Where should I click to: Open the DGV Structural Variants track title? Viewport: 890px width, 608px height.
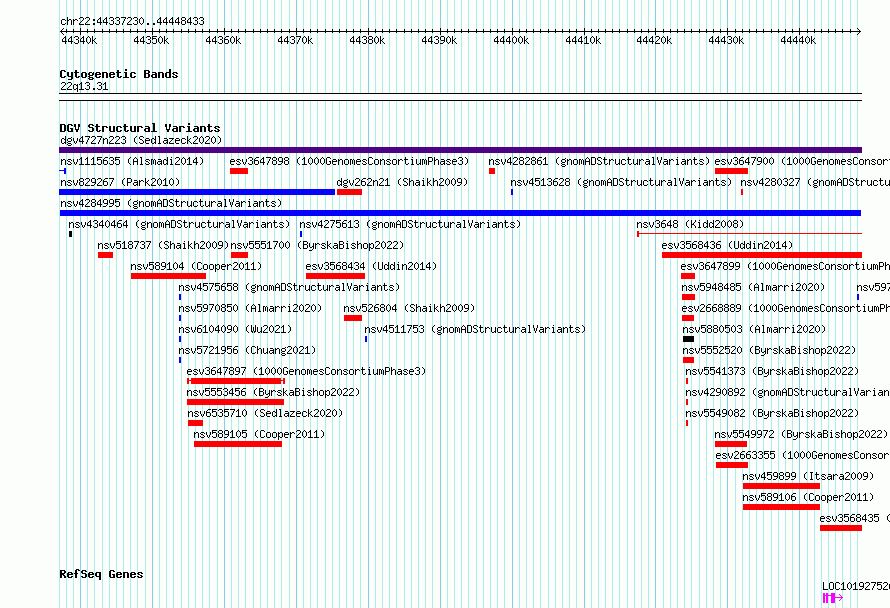[140, 128]
